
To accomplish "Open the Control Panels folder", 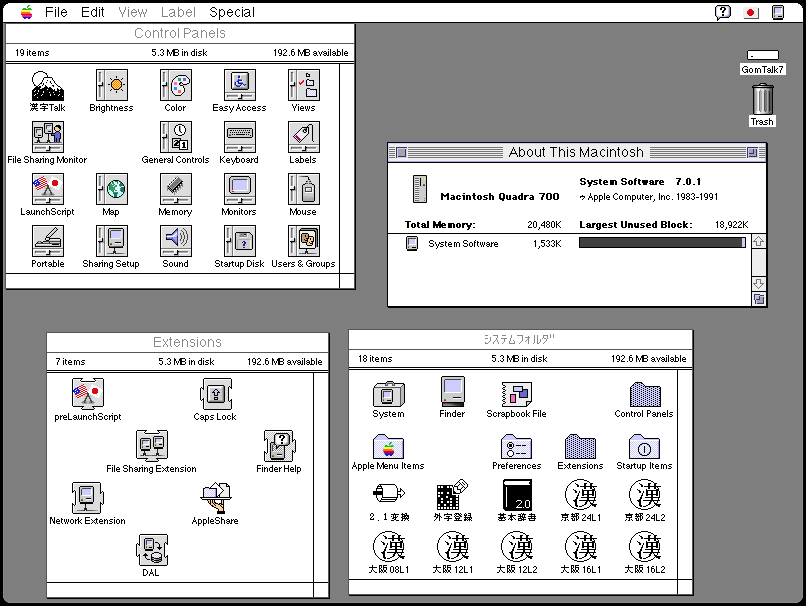I will click(x=645, y=394).
